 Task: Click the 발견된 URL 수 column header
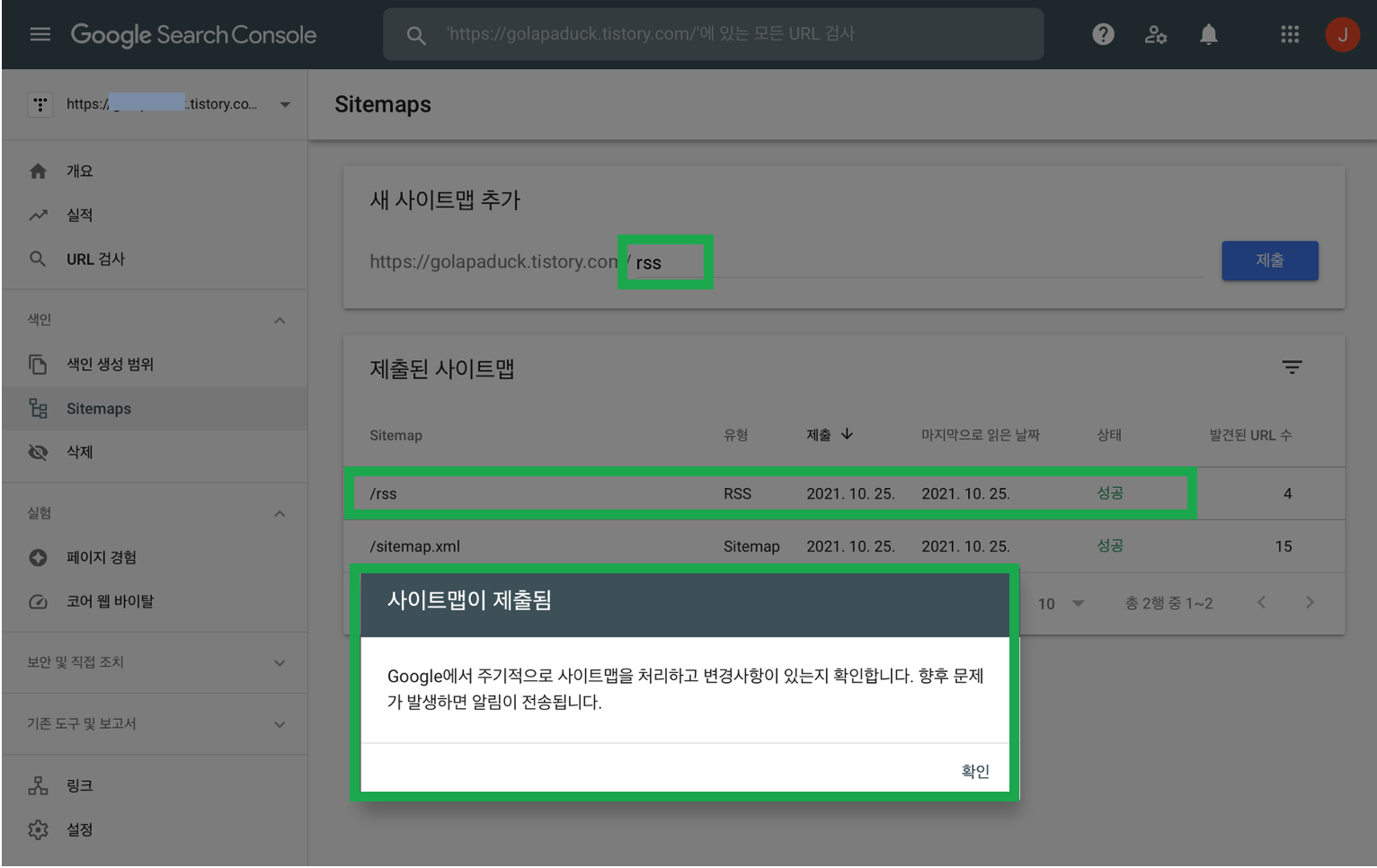pos(1250,435)
